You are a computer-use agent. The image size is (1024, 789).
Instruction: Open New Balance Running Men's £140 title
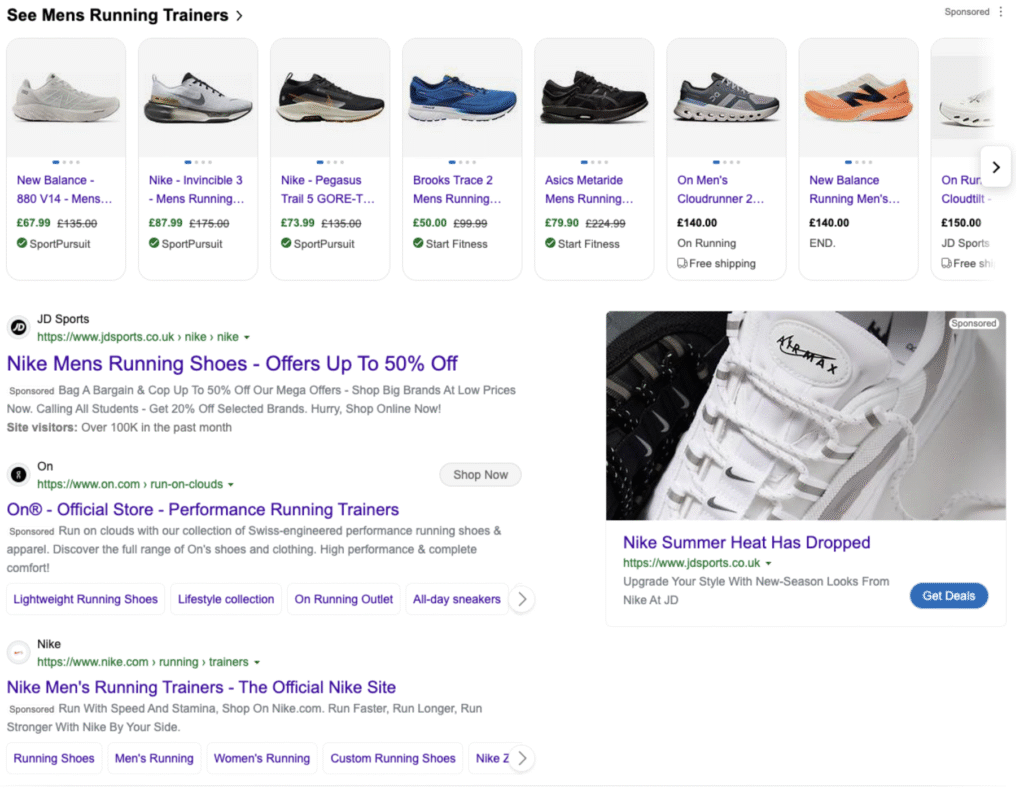[854, 189]
